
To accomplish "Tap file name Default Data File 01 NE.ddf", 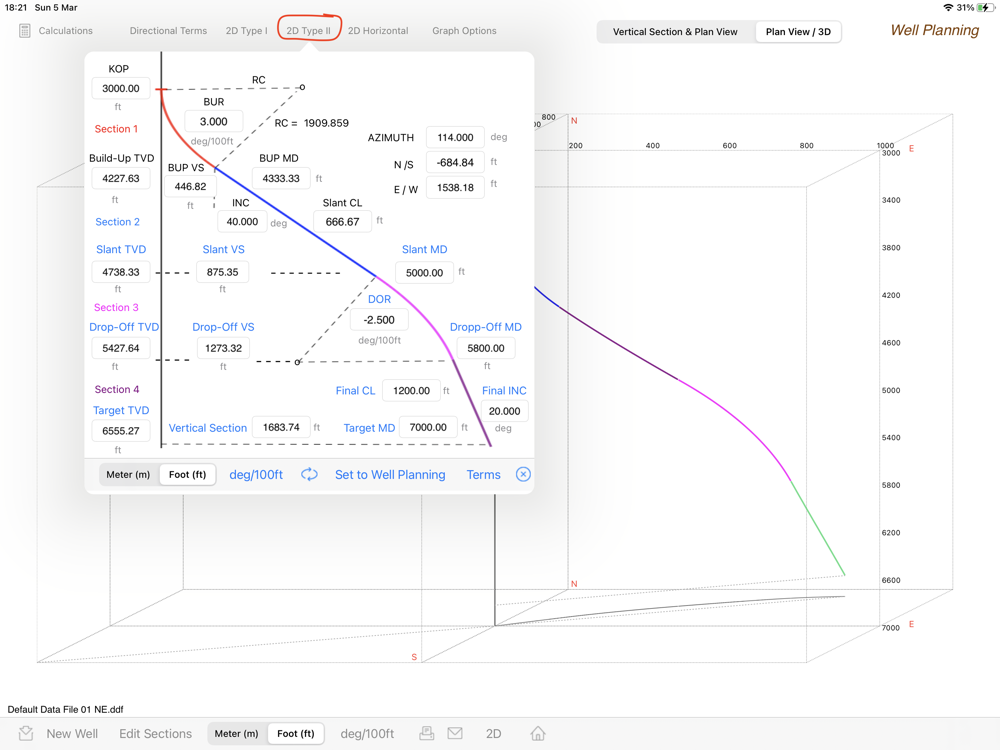I will pyautogui.click(x=65, y=709).
